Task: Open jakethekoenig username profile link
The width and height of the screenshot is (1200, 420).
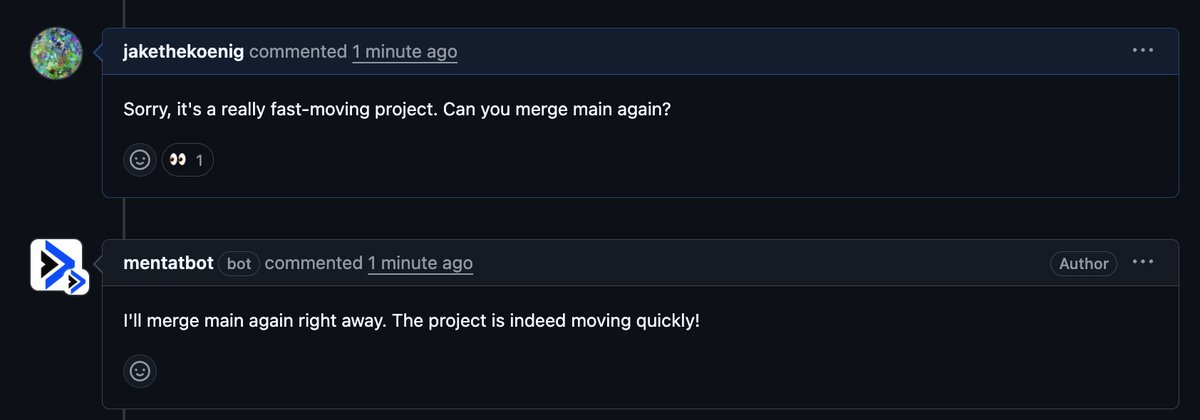Action: (183, 51)
